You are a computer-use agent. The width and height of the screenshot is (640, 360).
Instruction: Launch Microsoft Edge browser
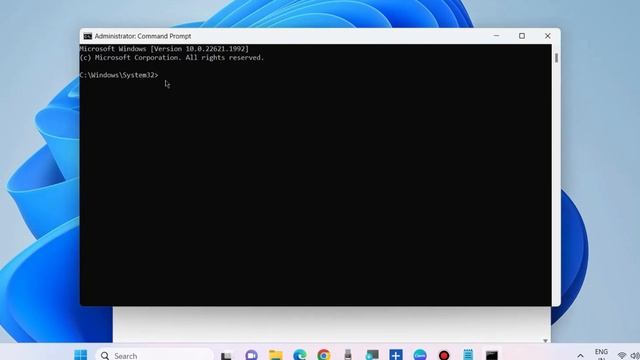point(300,355)
